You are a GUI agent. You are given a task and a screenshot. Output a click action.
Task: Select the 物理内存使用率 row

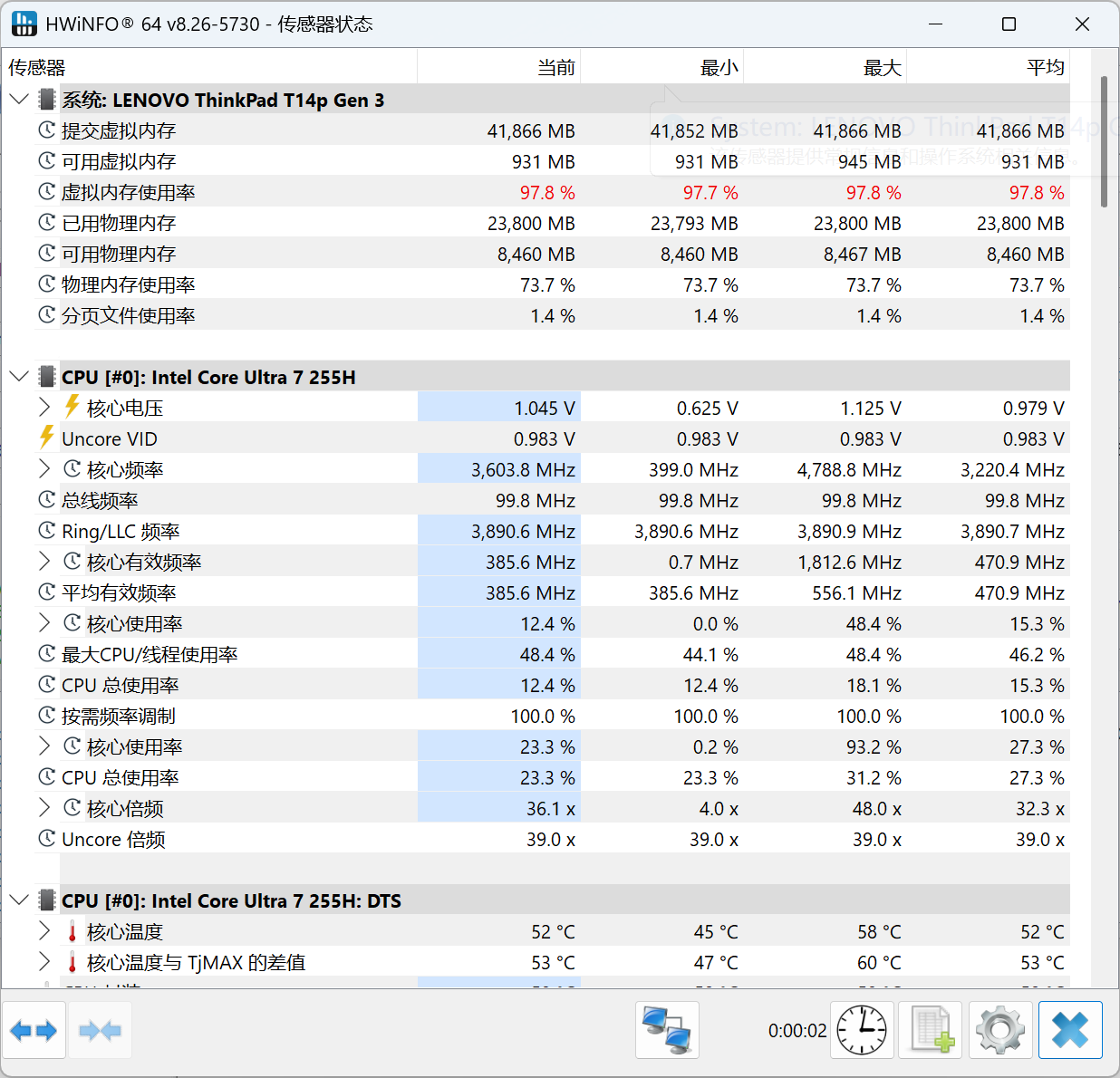click(553, 284)
